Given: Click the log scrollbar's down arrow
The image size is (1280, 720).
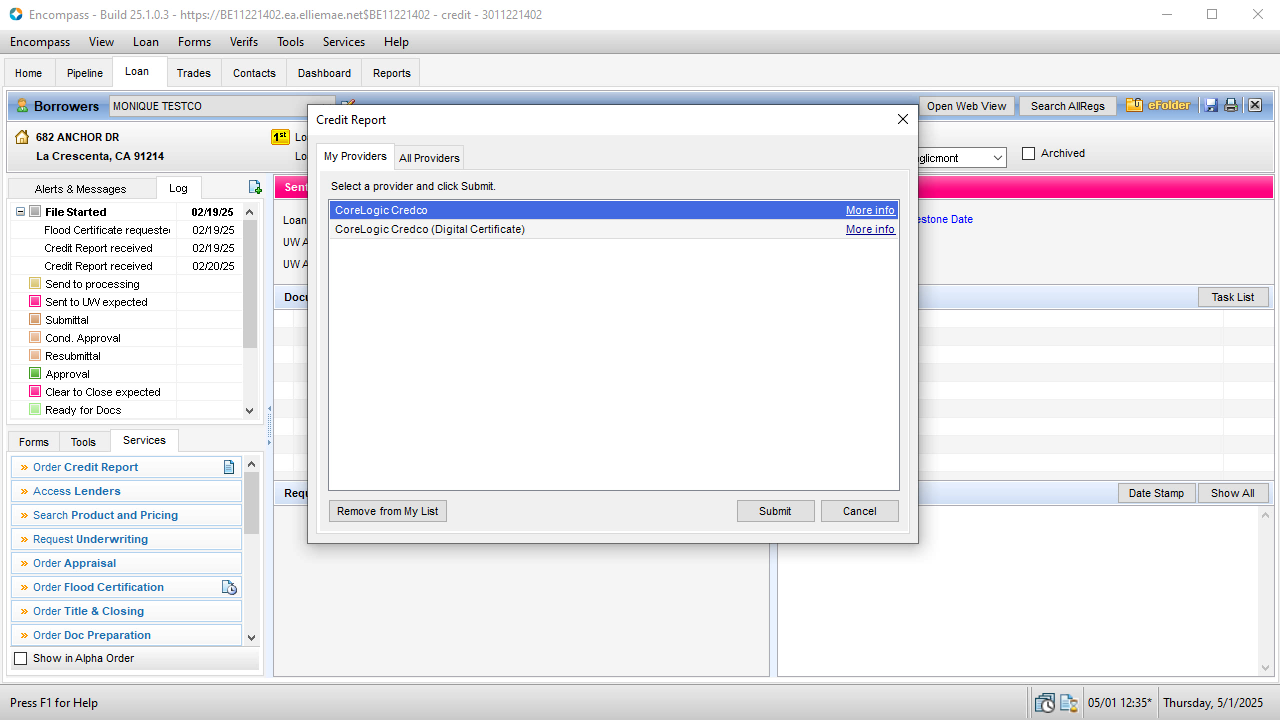Looking at the screenshot, I should tap(250, 410).
